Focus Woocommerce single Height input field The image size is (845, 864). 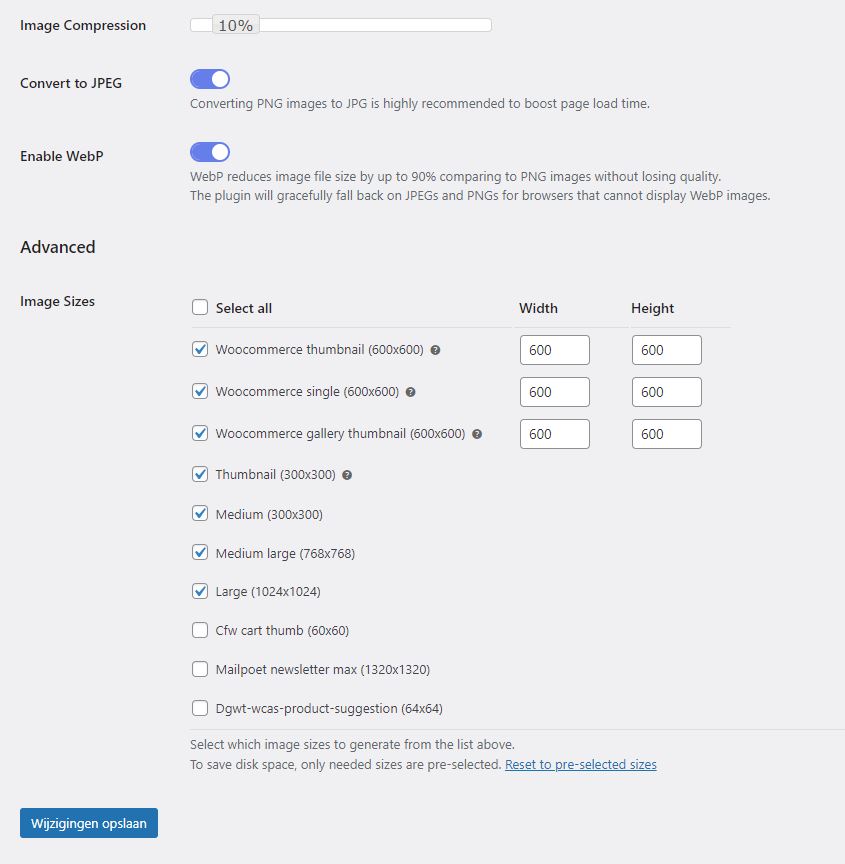tap(667, 392)
